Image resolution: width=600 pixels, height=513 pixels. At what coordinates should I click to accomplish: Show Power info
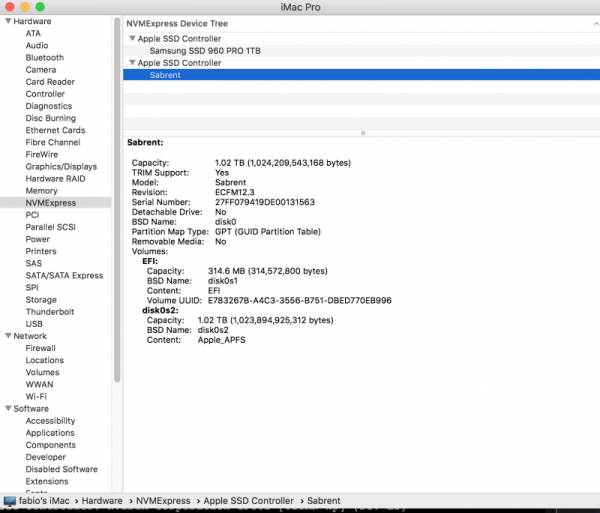tap(38, 239)
